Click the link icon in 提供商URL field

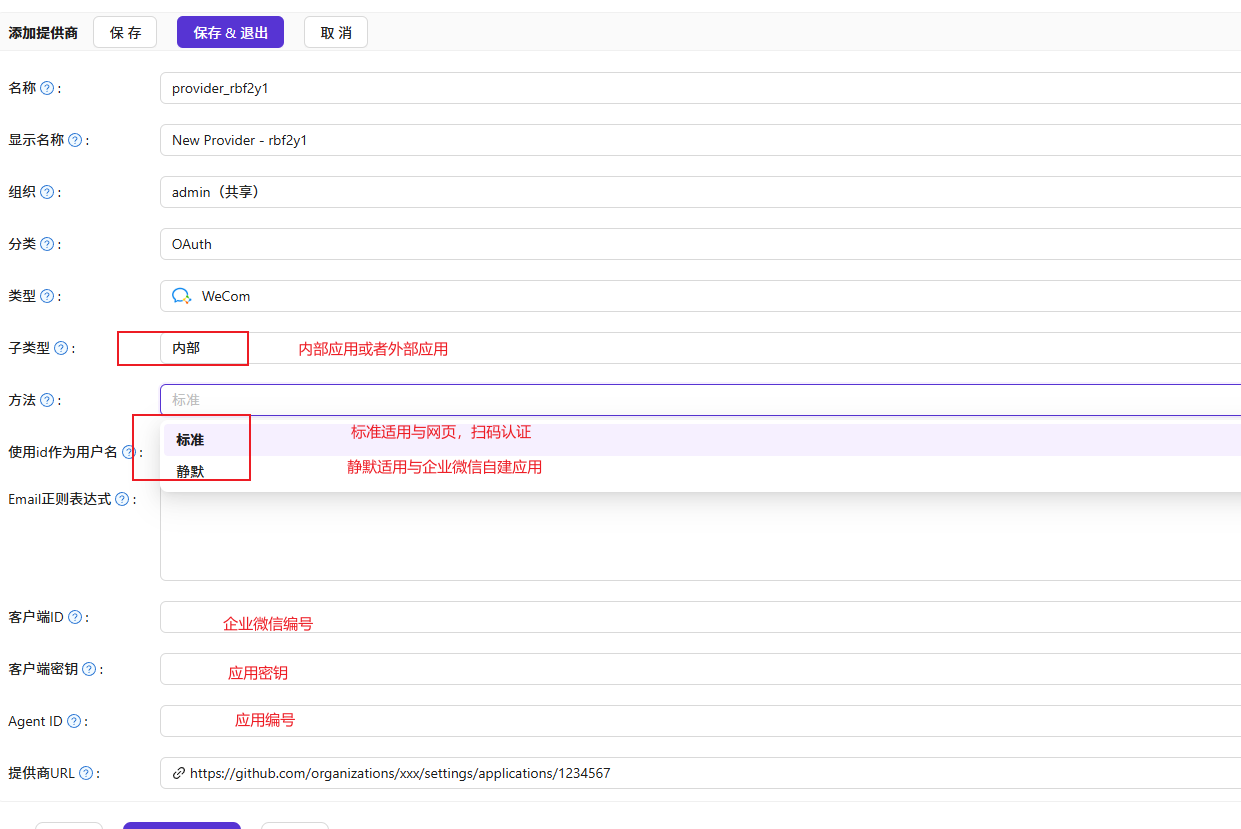[x=179, y=773]
